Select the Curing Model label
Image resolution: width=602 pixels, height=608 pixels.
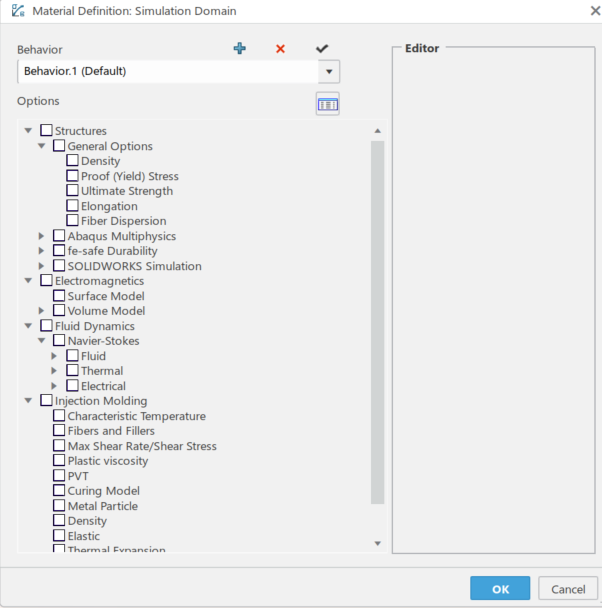pos(103,491)
